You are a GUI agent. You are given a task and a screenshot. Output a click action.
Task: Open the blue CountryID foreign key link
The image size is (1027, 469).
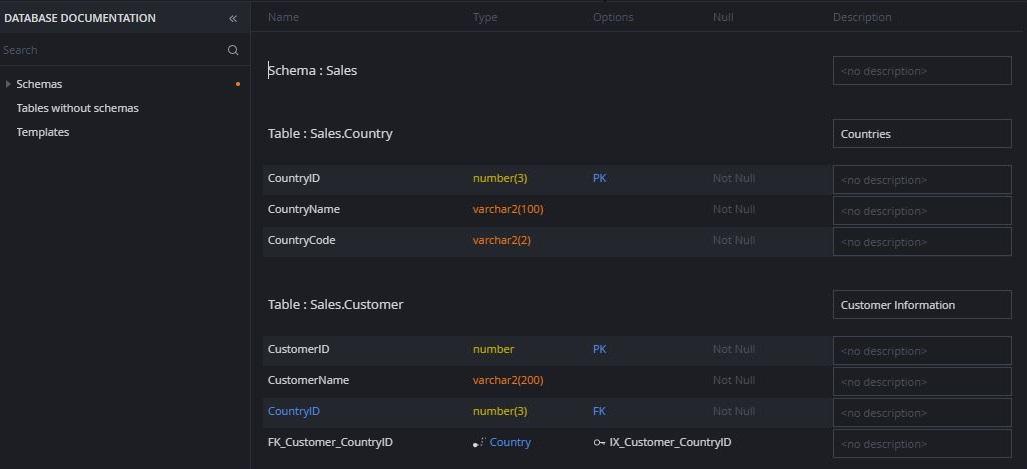click(x=293, y=411)
